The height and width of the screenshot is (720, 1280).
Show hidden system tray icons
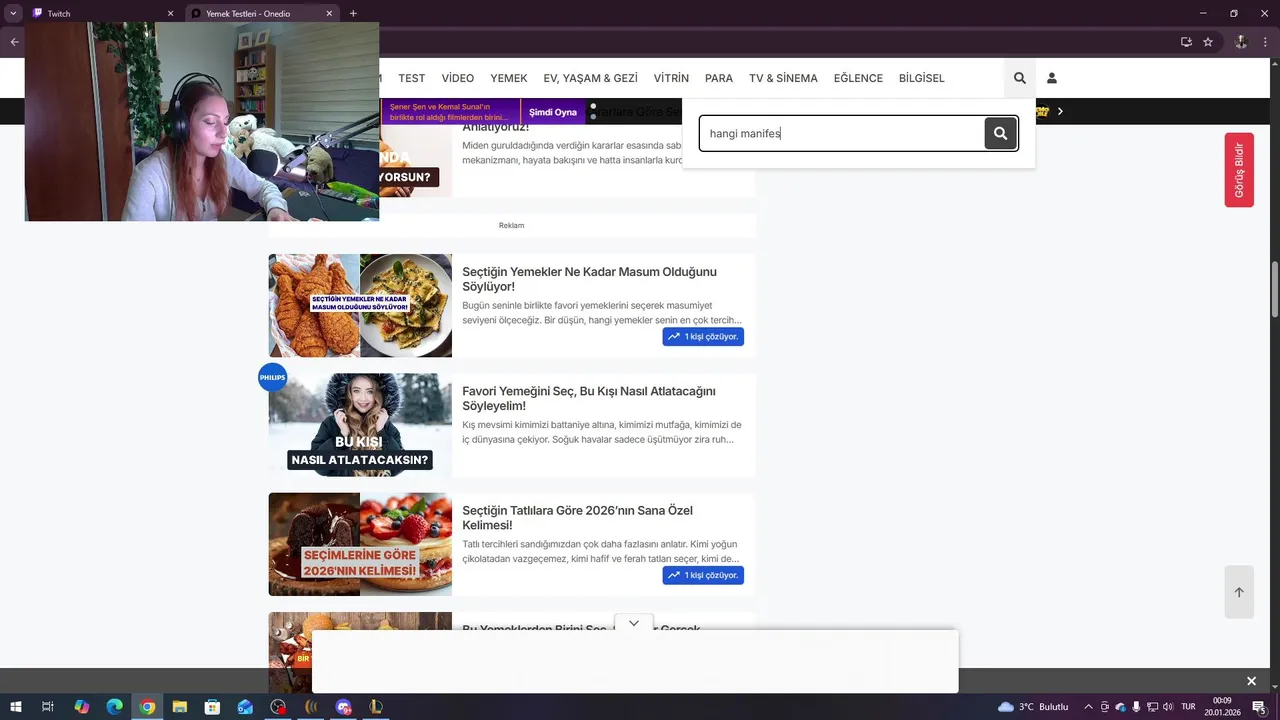click(x=1088, y=707)
